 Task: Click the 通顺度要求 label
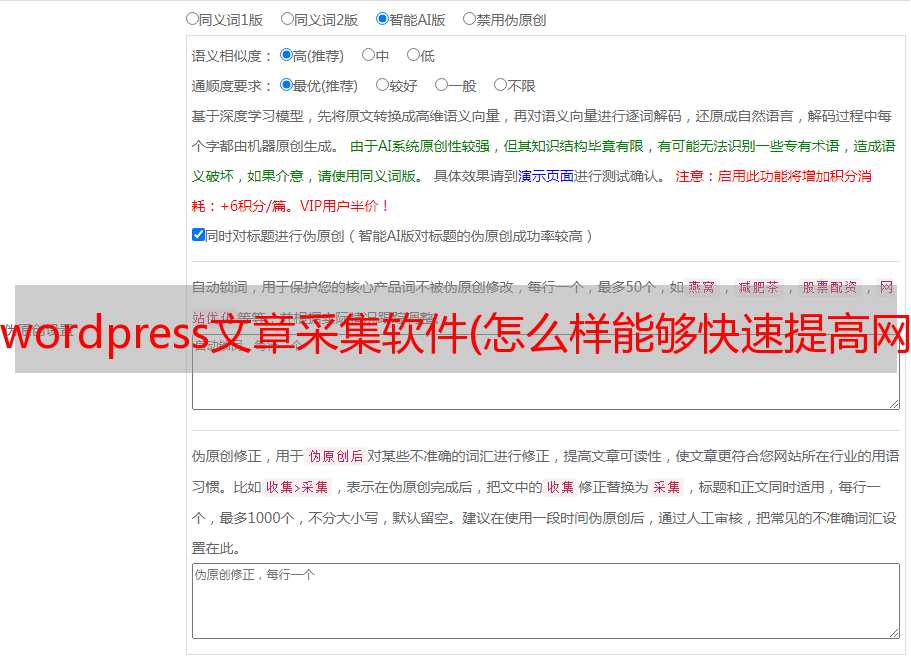[232, 86]
